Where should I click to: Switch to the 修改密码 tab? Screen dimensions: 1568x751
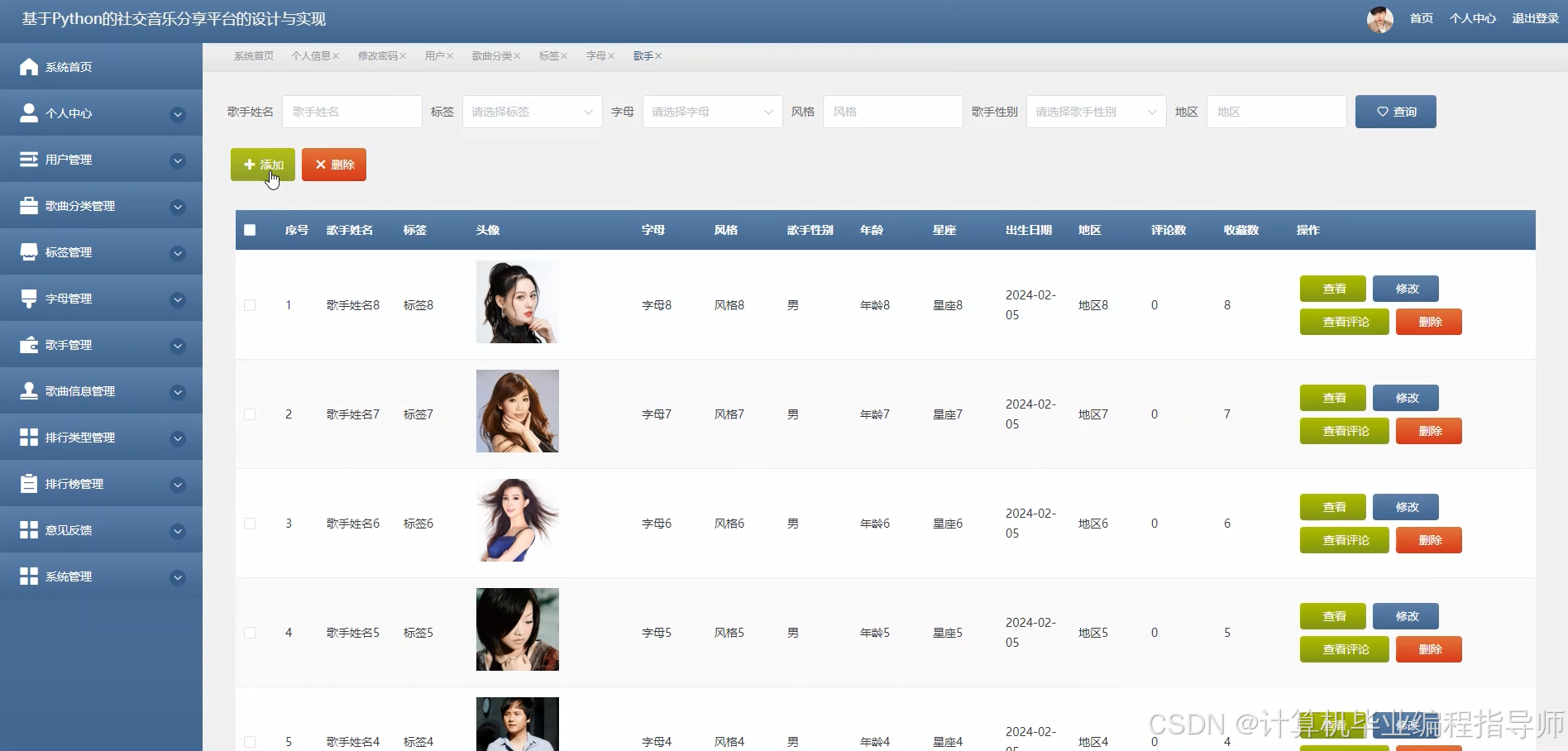pyautogui.click(x=378, y=56)
